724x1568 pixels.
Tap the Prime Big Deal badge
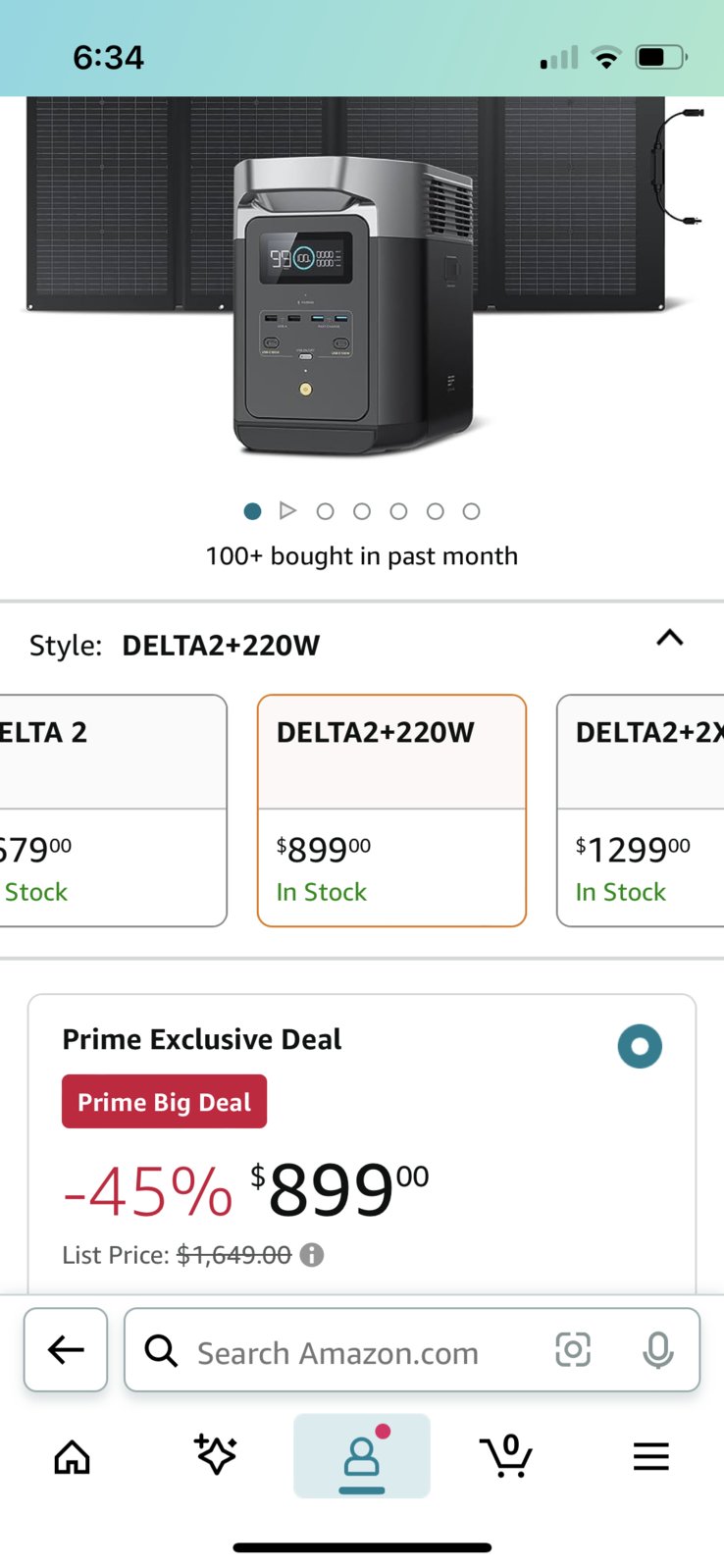(x=165, y=1102)
